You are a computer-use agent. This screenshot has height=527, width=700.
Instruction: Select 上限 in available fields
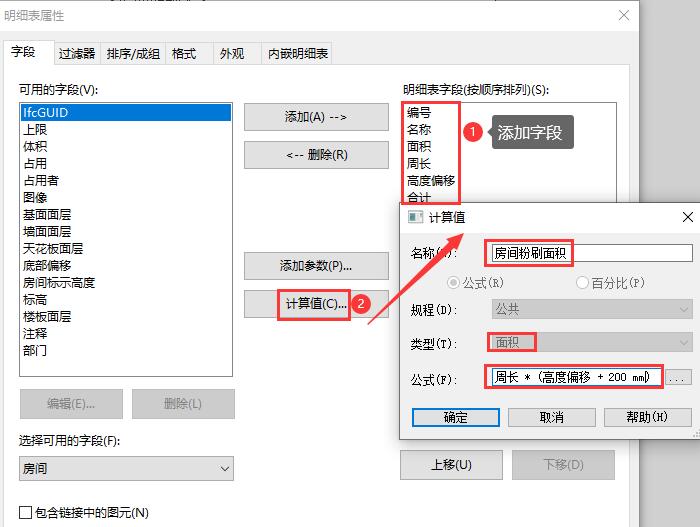click(x=126, y=130)
